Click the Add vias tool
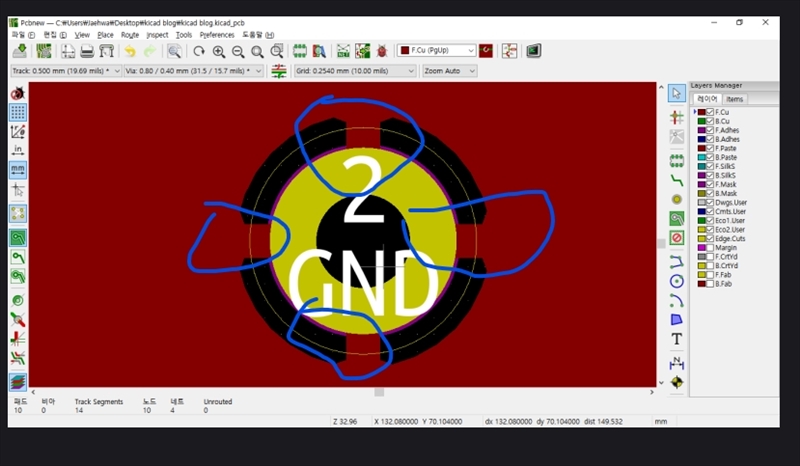 677,198
